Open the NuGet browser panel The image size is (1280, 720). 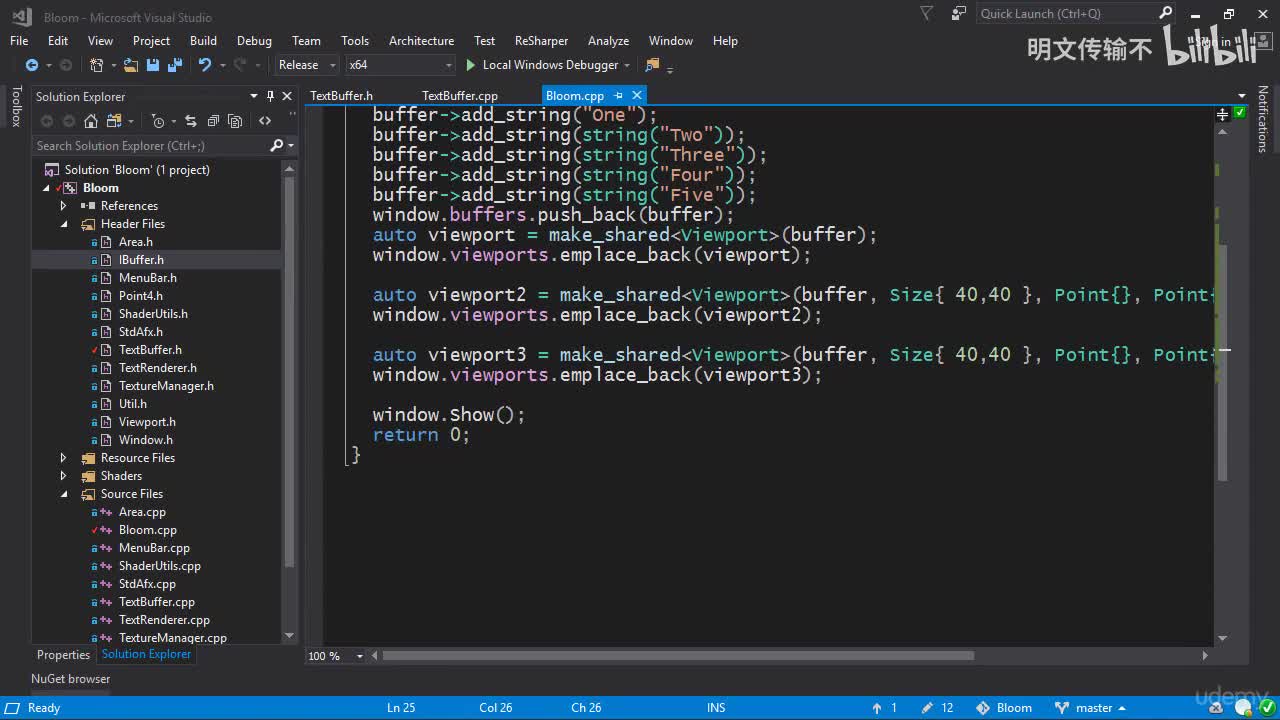(70, 679)
